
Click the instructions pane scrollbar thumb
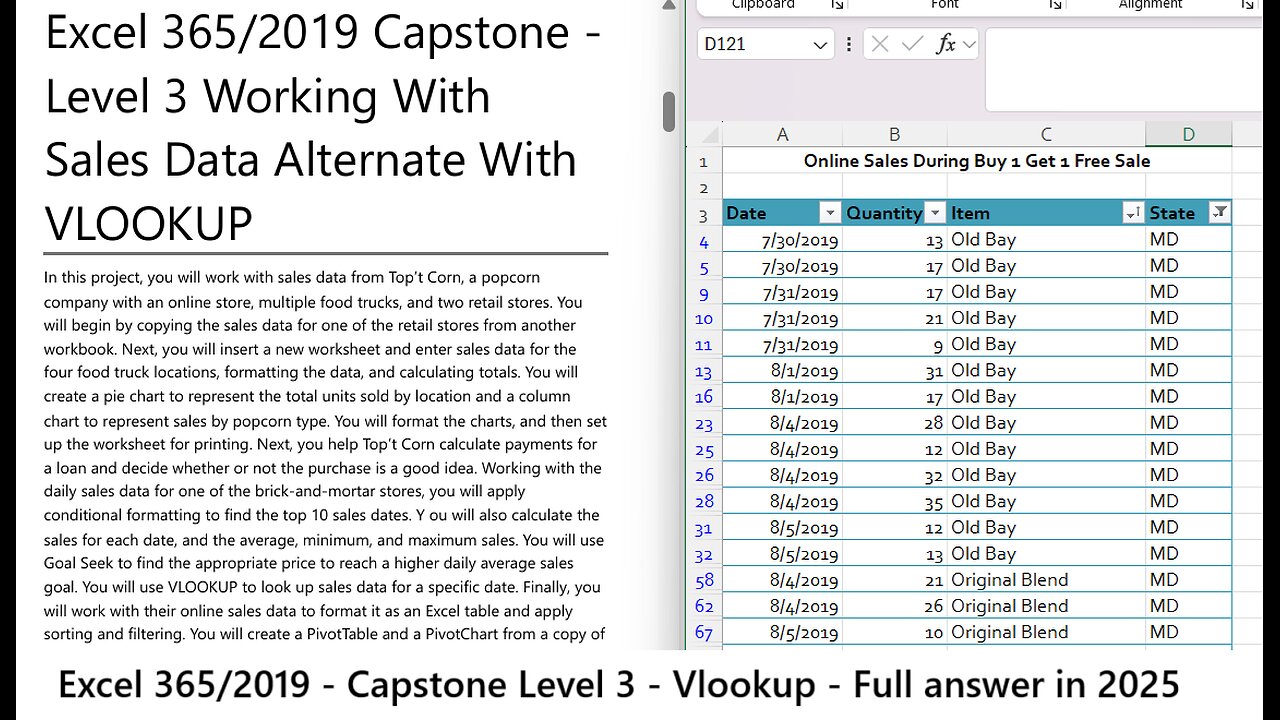[x=669, y=111]
